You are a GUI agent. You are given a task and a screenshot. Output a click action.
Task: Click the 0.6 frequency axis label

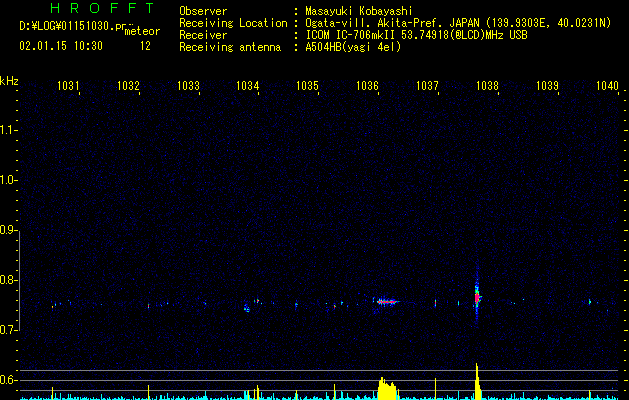(x=8, y=380)
